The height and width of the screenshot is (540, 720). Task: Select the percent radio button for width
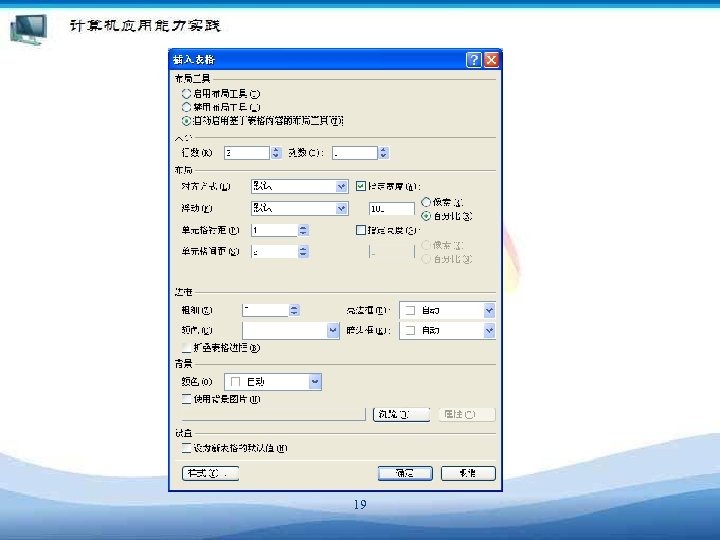click(x=426, y=216)
